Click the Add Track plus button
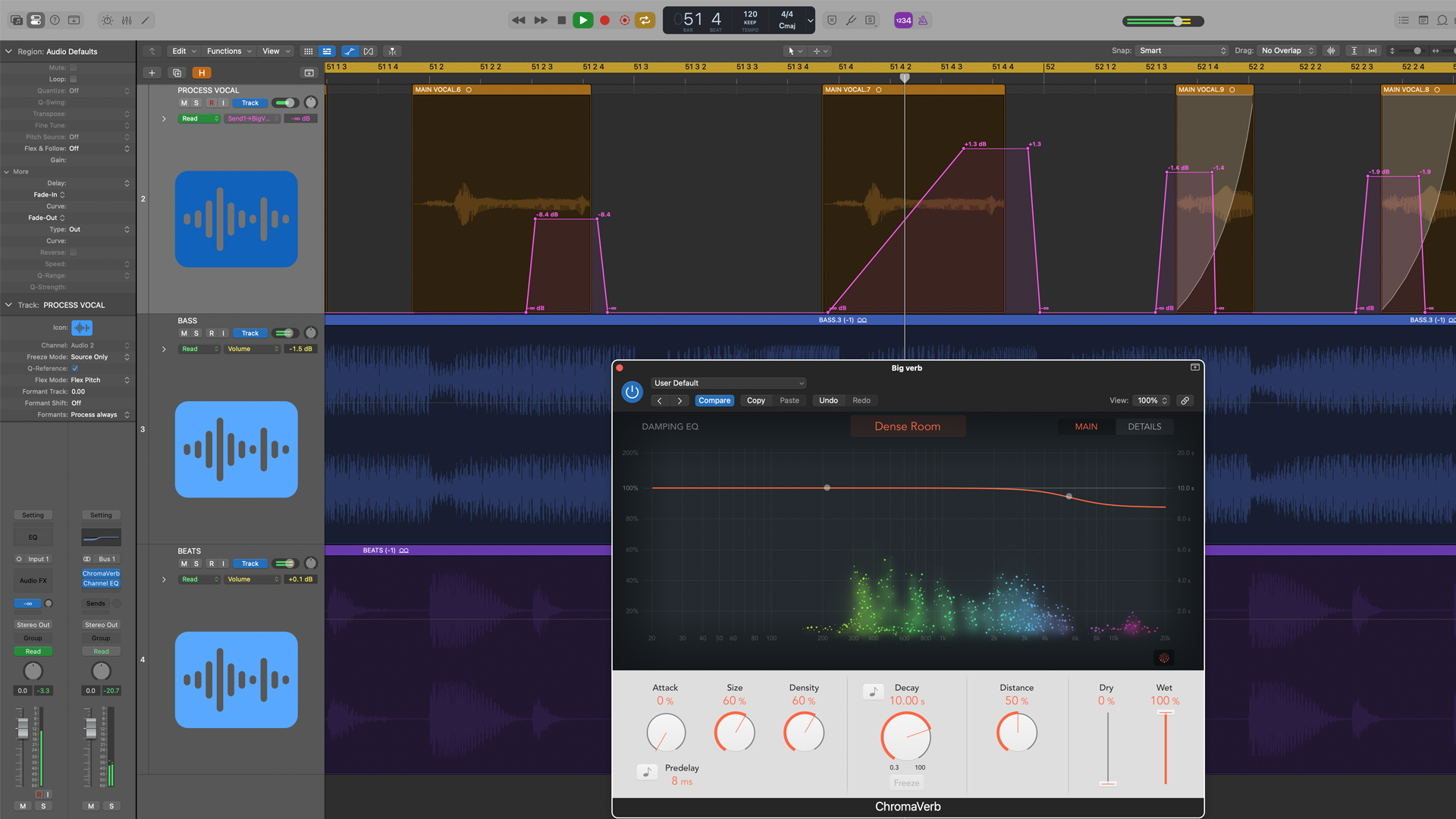Viewport: 1456px width, 819px height. point(152,73)
